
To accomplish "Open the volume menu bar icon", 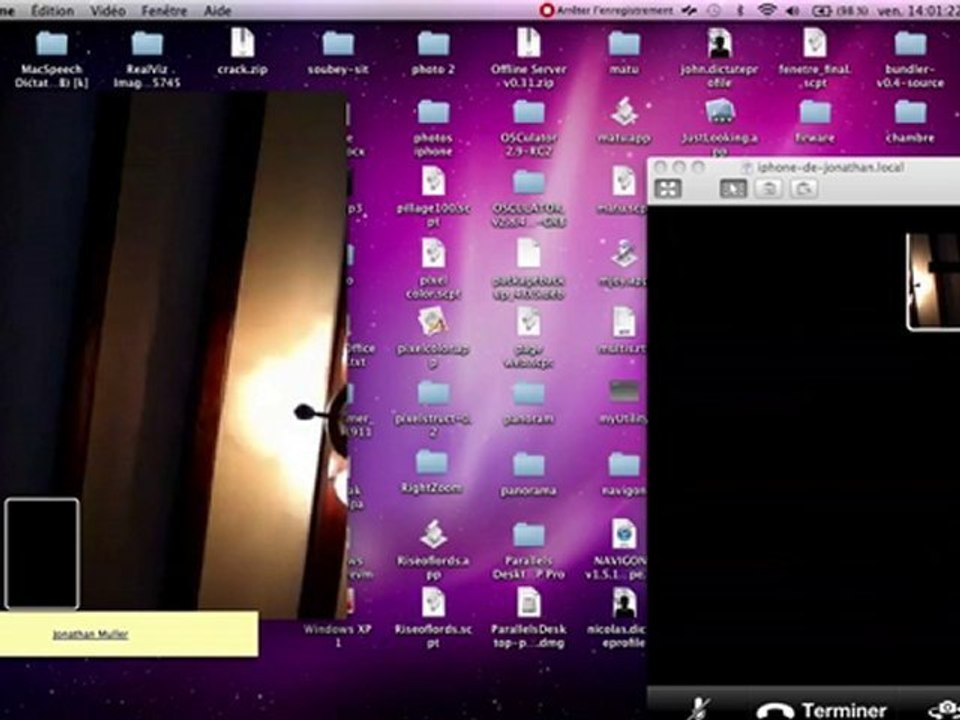I will (x=792, y=10).
